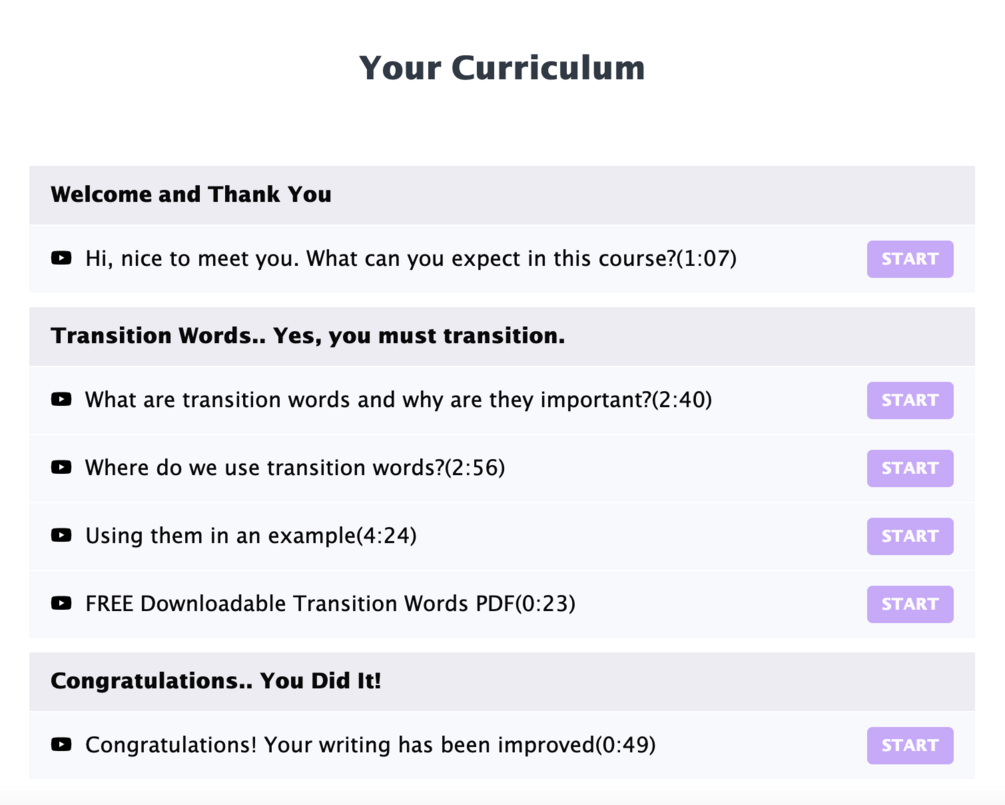Start 'Where do we use transition words?' lesson
This screenshot has width=1005, height=805.
pos(909,468)
